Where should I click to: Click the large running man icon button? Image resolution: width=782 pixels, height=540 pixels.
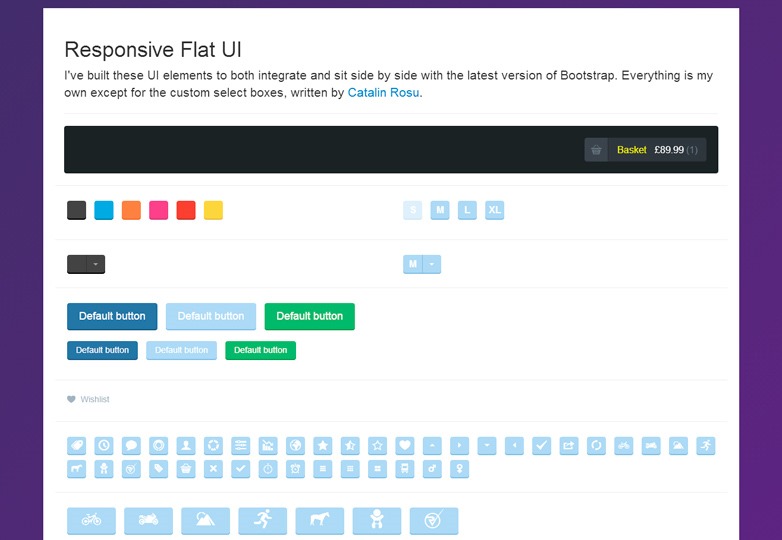tap(263, 520)
